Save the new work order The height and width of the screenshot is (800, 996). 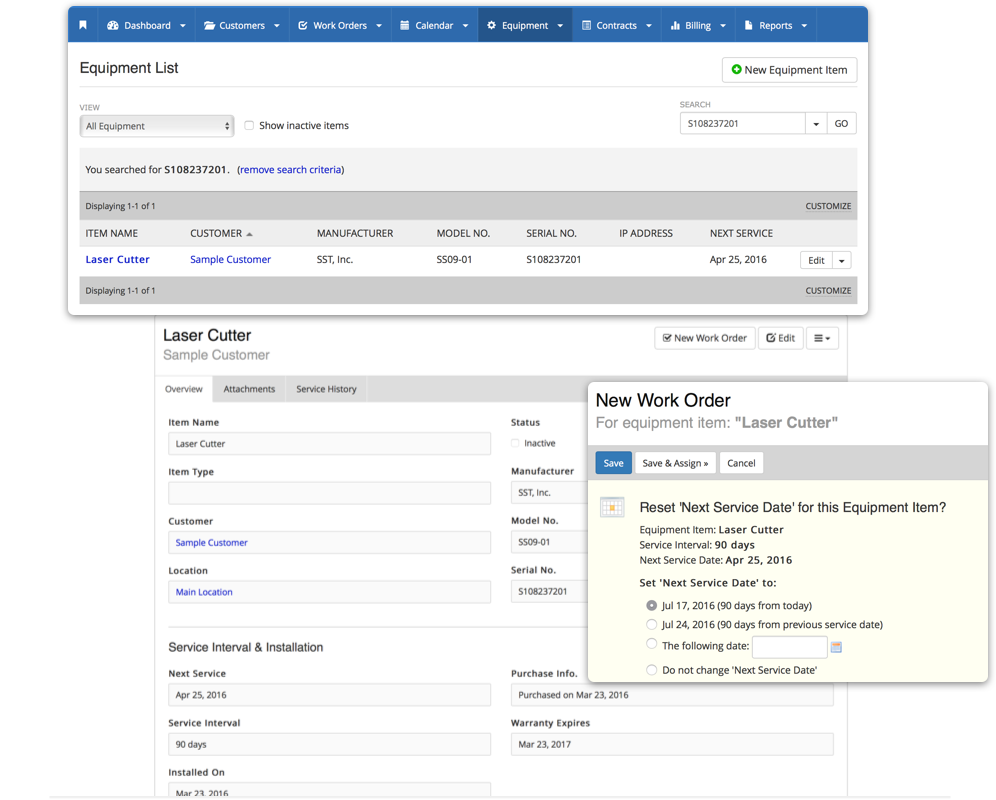click(614, 463)
